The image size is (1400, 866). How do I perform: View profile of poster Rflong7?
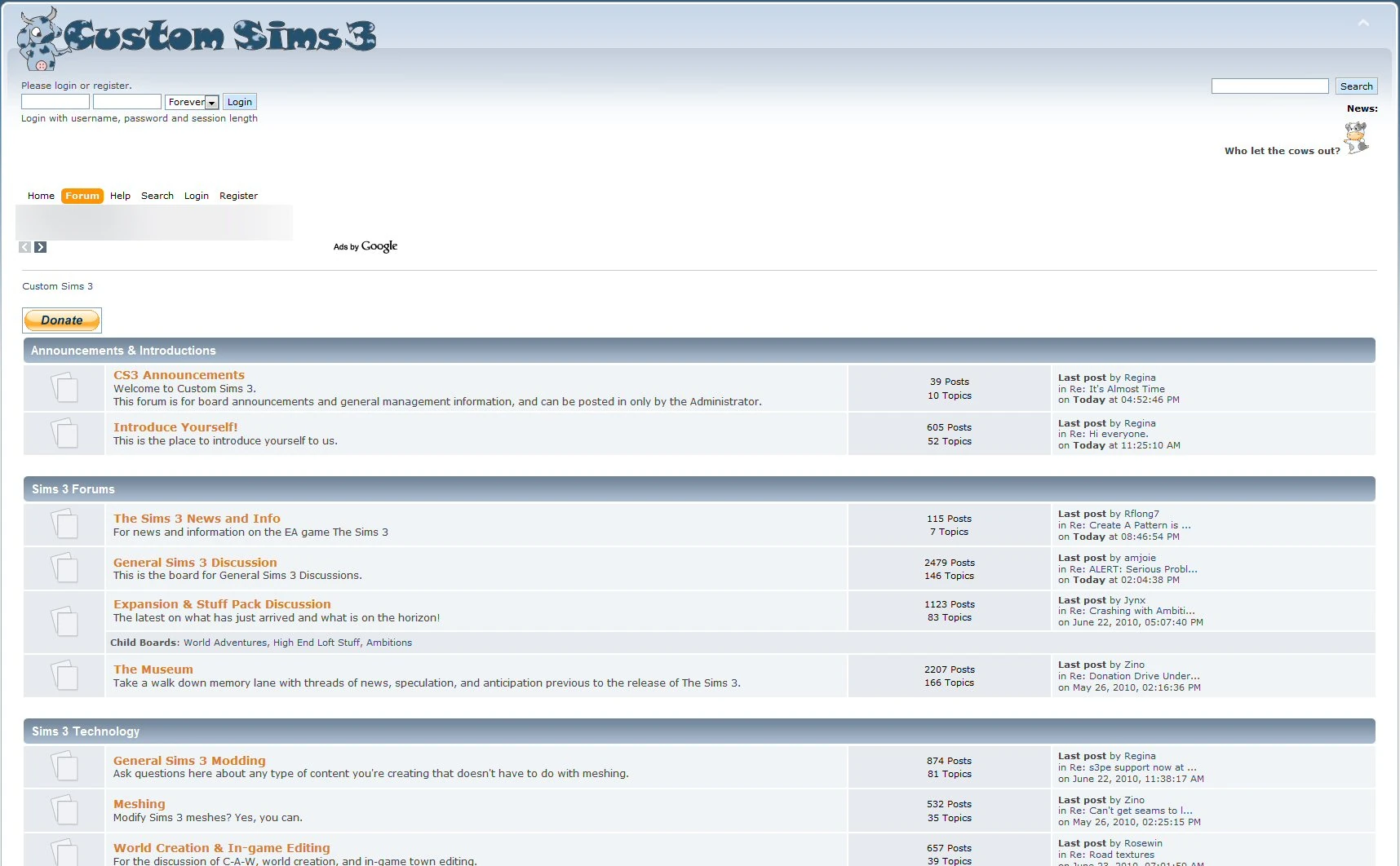(x=1141, y=514)
